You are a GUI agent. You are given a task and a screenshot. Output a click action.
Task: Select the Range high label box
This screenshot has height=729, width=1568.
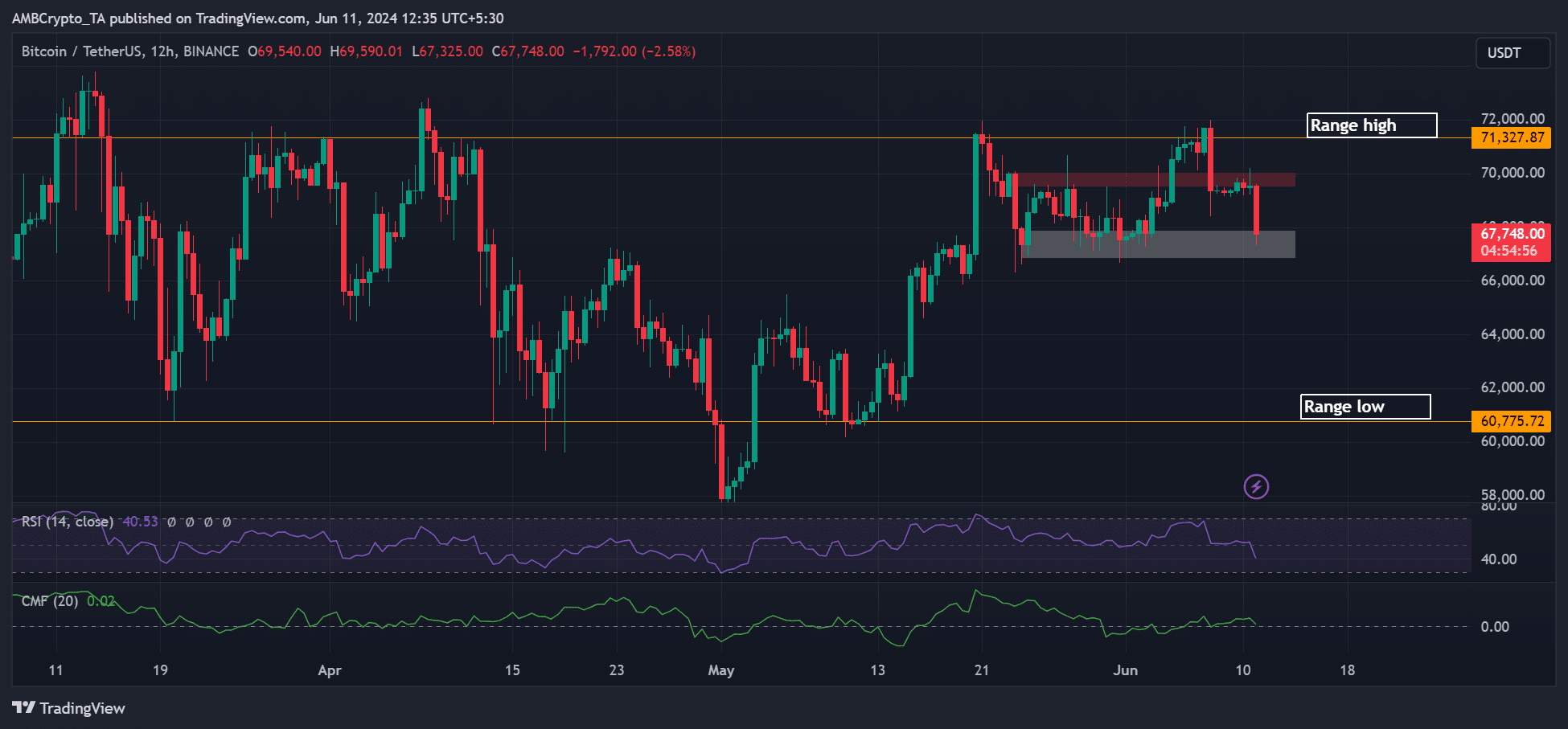(1372, 125)
